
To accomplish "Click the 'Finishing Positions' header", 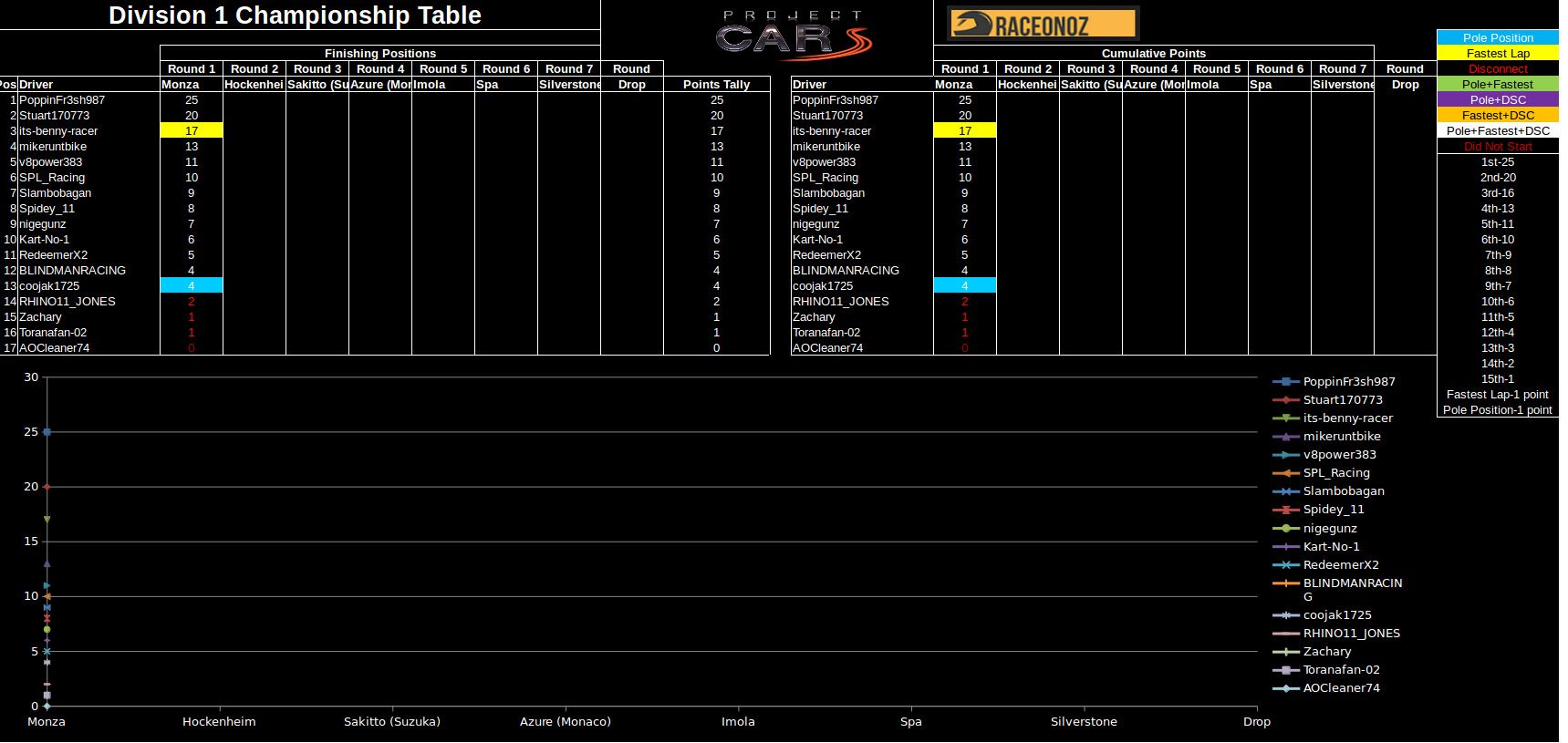I will pos(380,53).
